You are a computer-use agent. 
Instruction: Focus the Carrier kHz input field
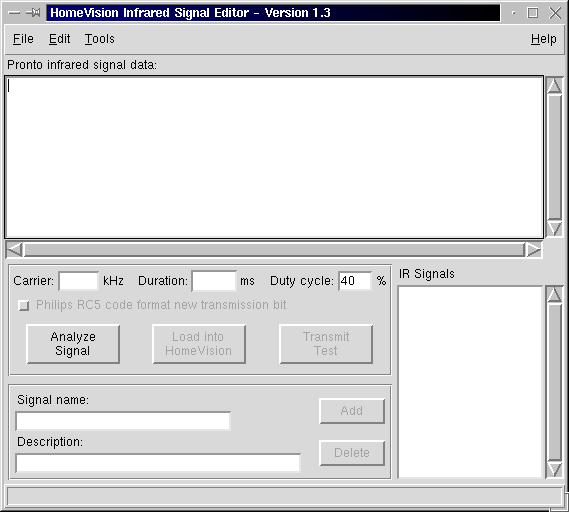pyautogui.click(x=78, y=281)
